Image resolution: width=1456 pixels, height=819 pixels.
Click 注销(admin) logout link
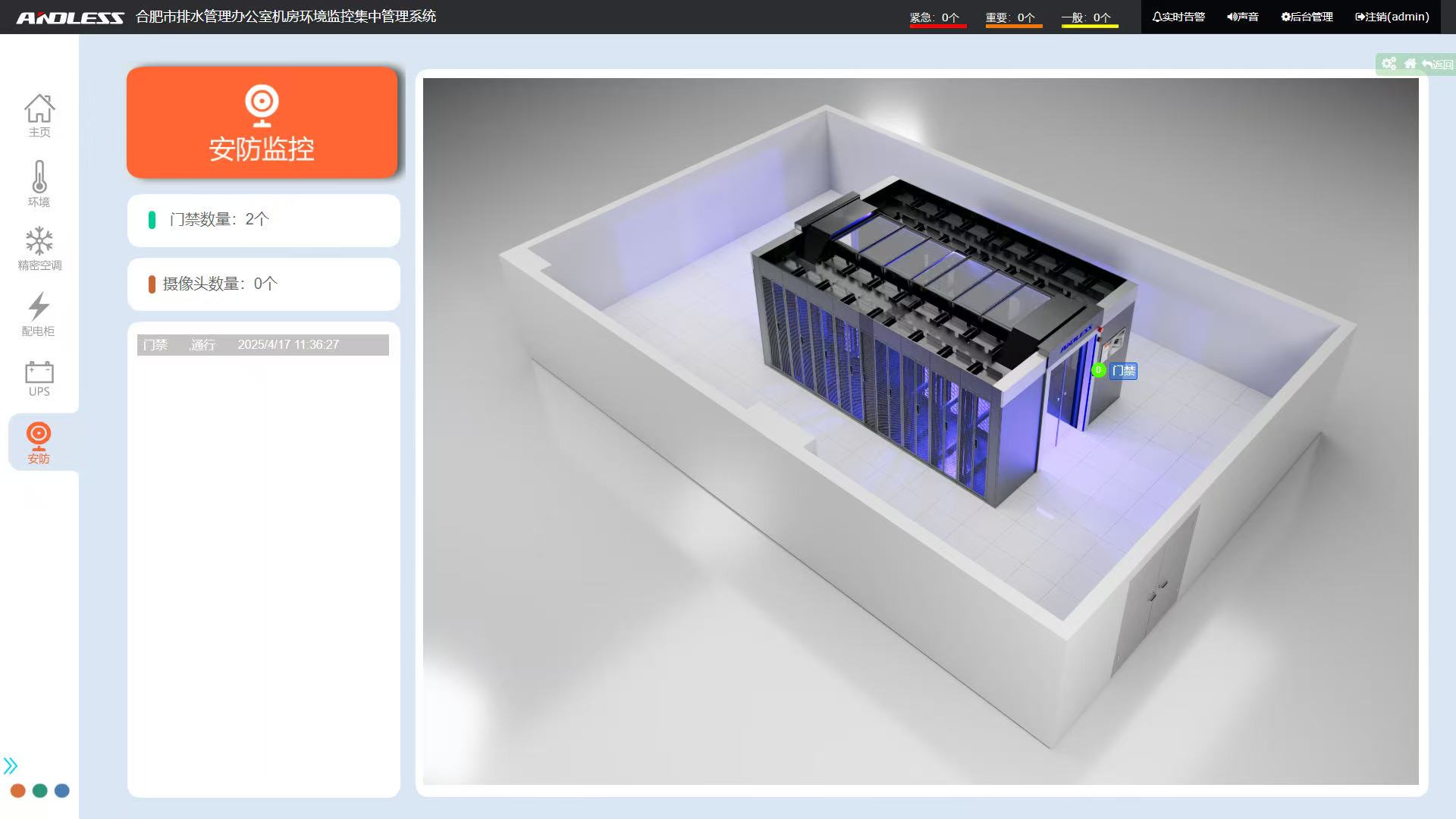point(1392,17)
